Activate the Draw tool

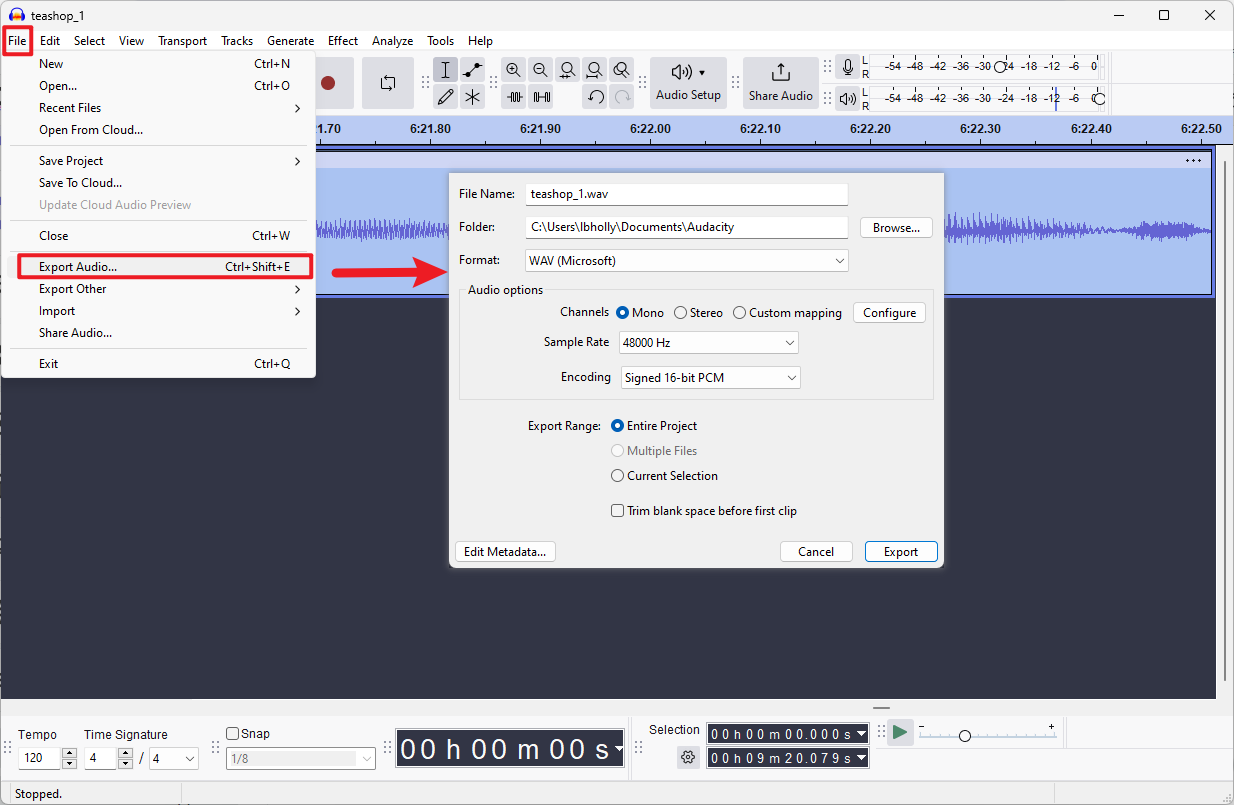445,96
